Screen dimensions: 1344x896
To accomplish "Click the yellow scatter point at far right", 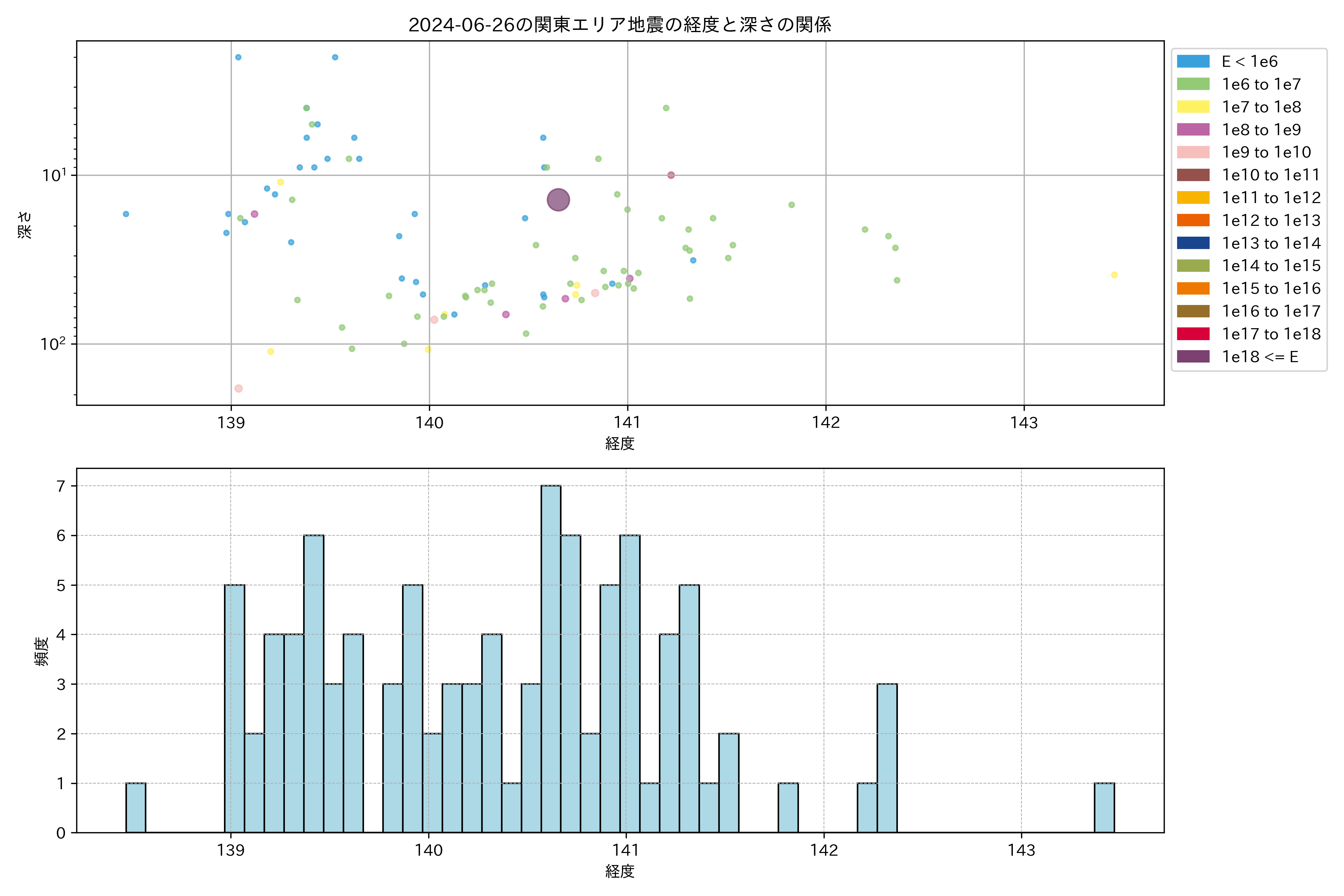I will (x=1114, y=275).
